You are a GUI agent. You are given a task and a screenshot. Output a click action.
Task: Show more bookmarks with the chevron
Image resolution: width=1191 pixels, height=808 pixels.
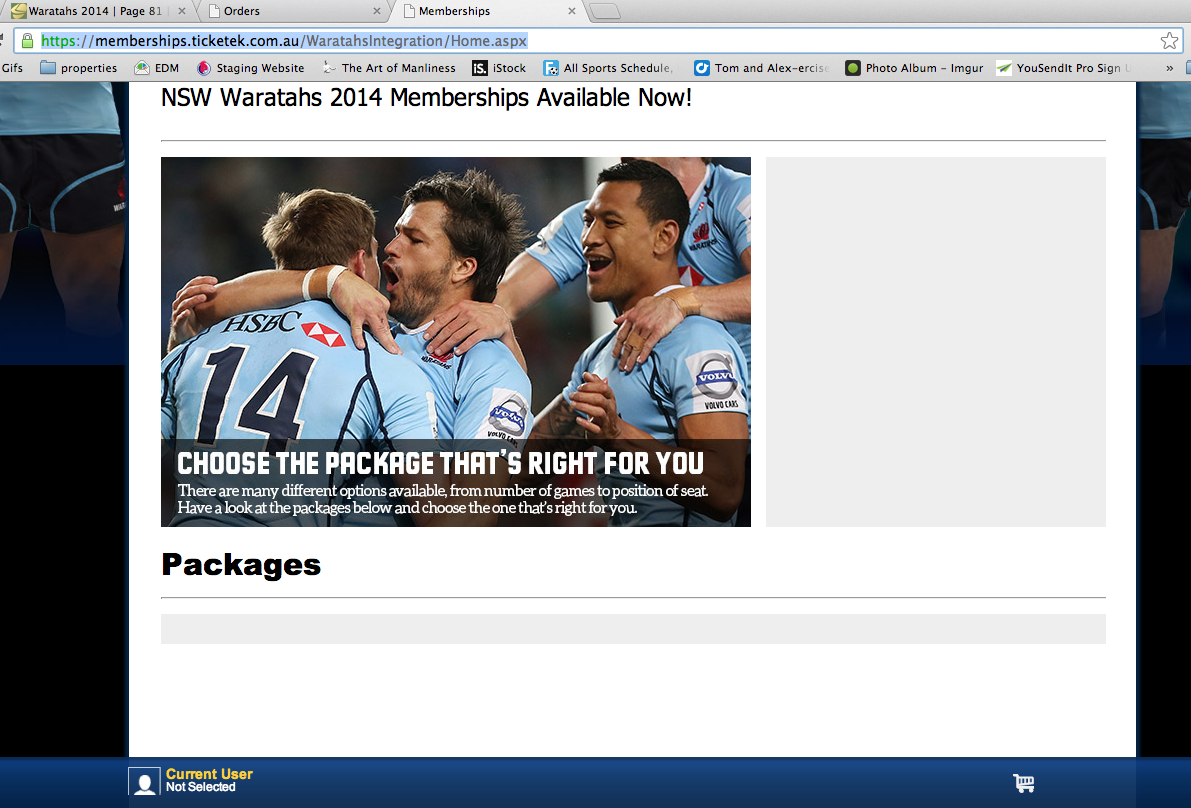[1170, 68]
